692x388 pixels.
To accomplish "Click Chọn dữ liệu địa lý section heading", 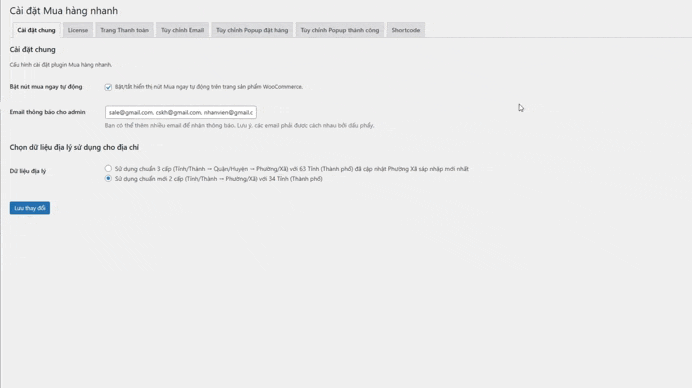I will click(74, 147).
